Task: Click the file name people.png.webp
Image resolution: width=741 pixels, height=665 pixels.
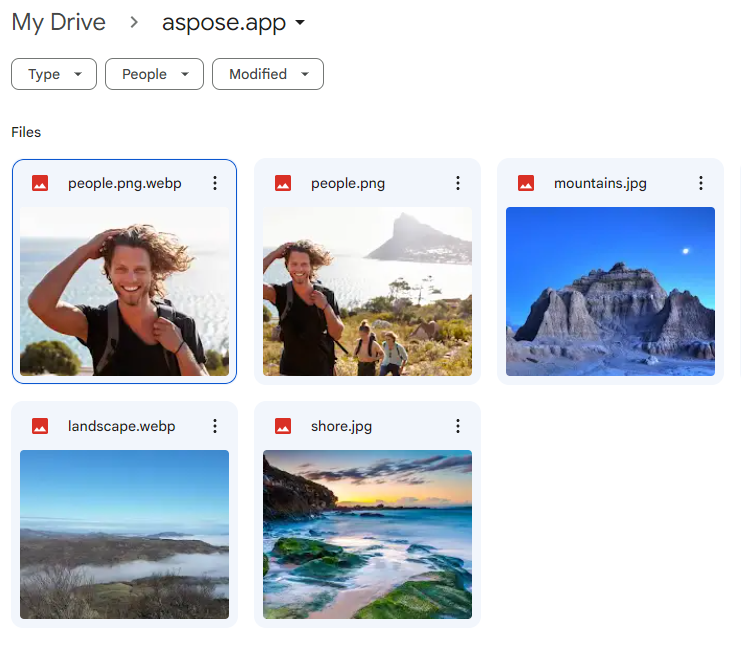Action: tap(125, 183)
